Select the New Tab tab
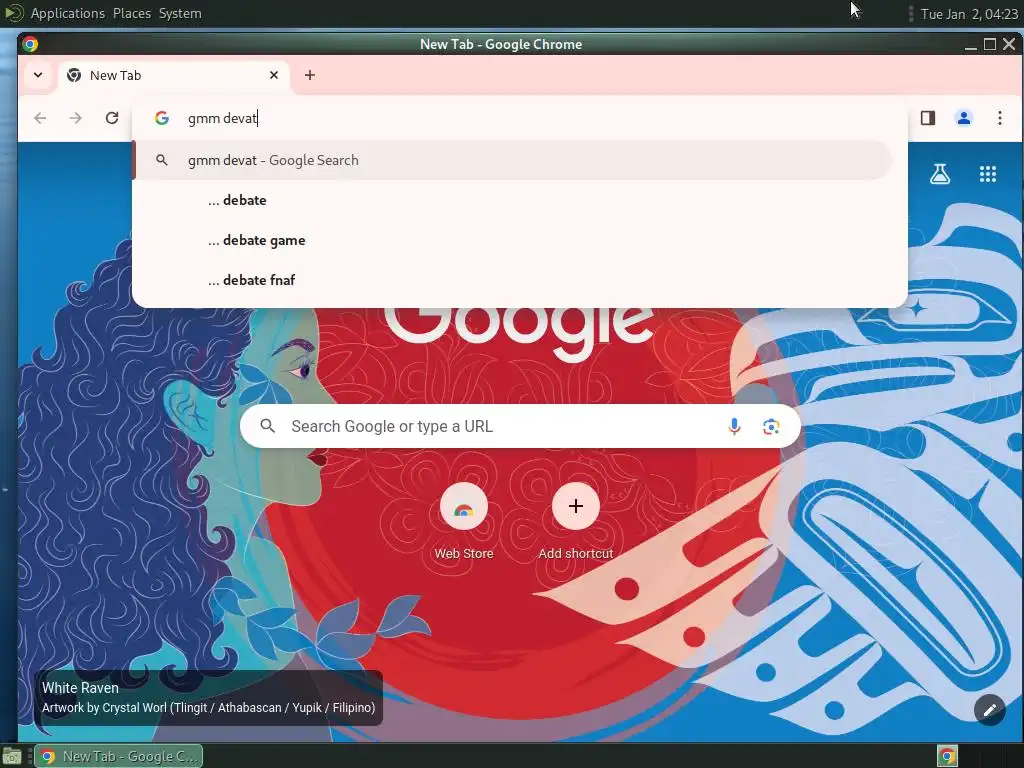The height and width of the screenshot is (768, 1024). pos(175,75)
